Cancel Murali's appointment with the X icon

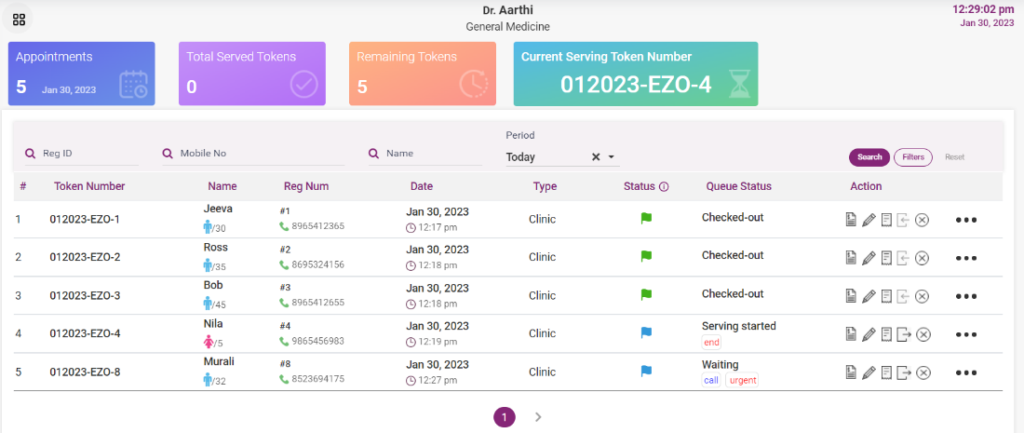pos(922,373)
